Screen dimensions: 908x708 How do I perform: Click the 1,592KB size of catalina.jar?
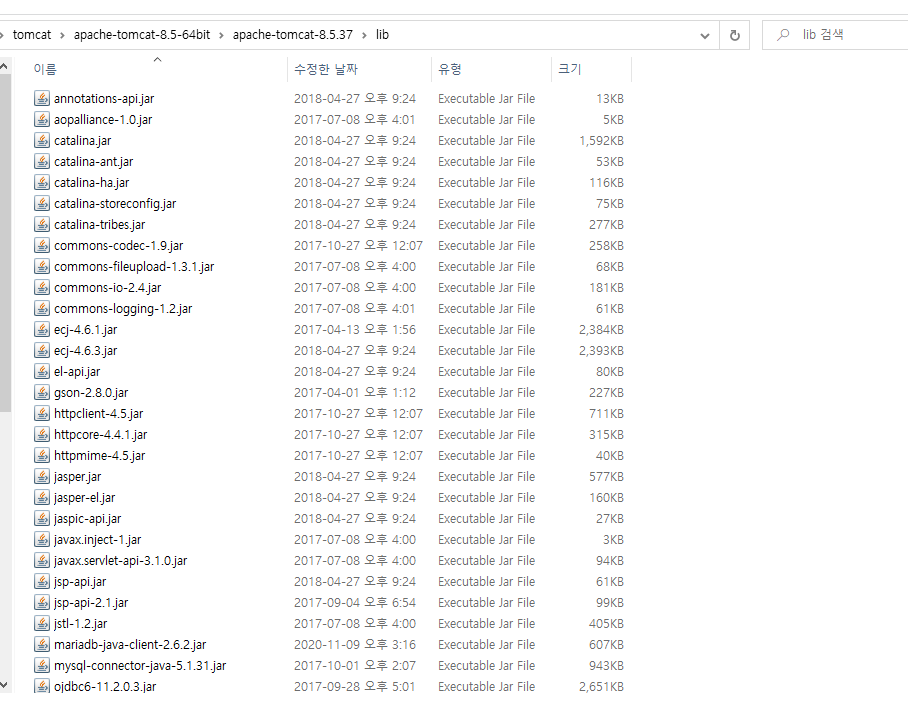coord(601,141)
